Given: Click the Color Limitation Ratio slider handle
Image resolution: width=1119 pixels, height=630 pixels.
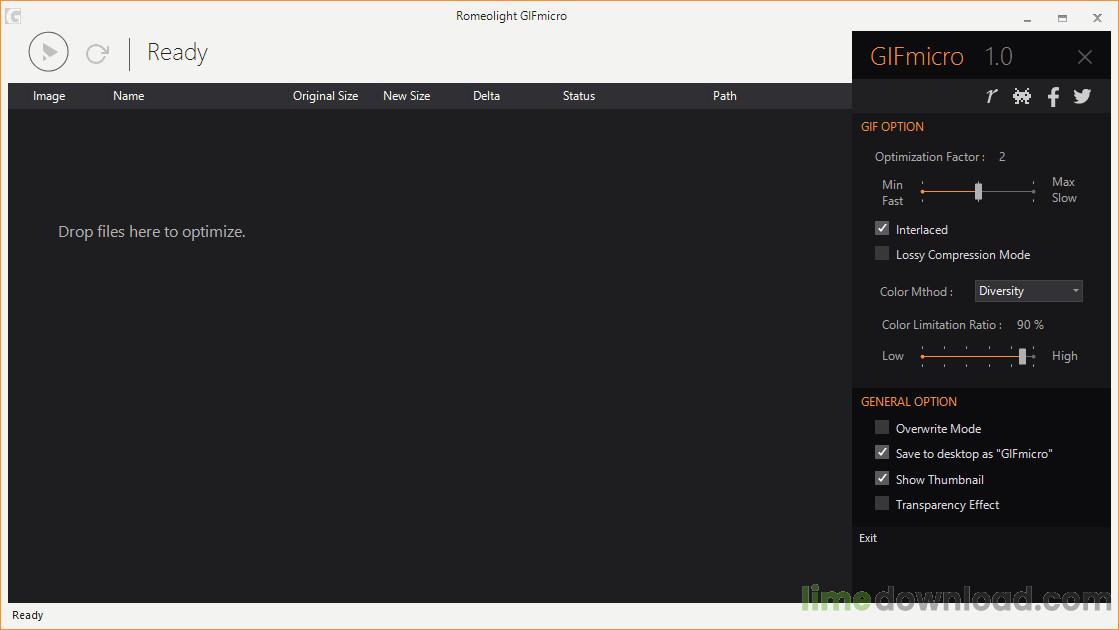Looking at the screenshot, I should click(1023, 356).
